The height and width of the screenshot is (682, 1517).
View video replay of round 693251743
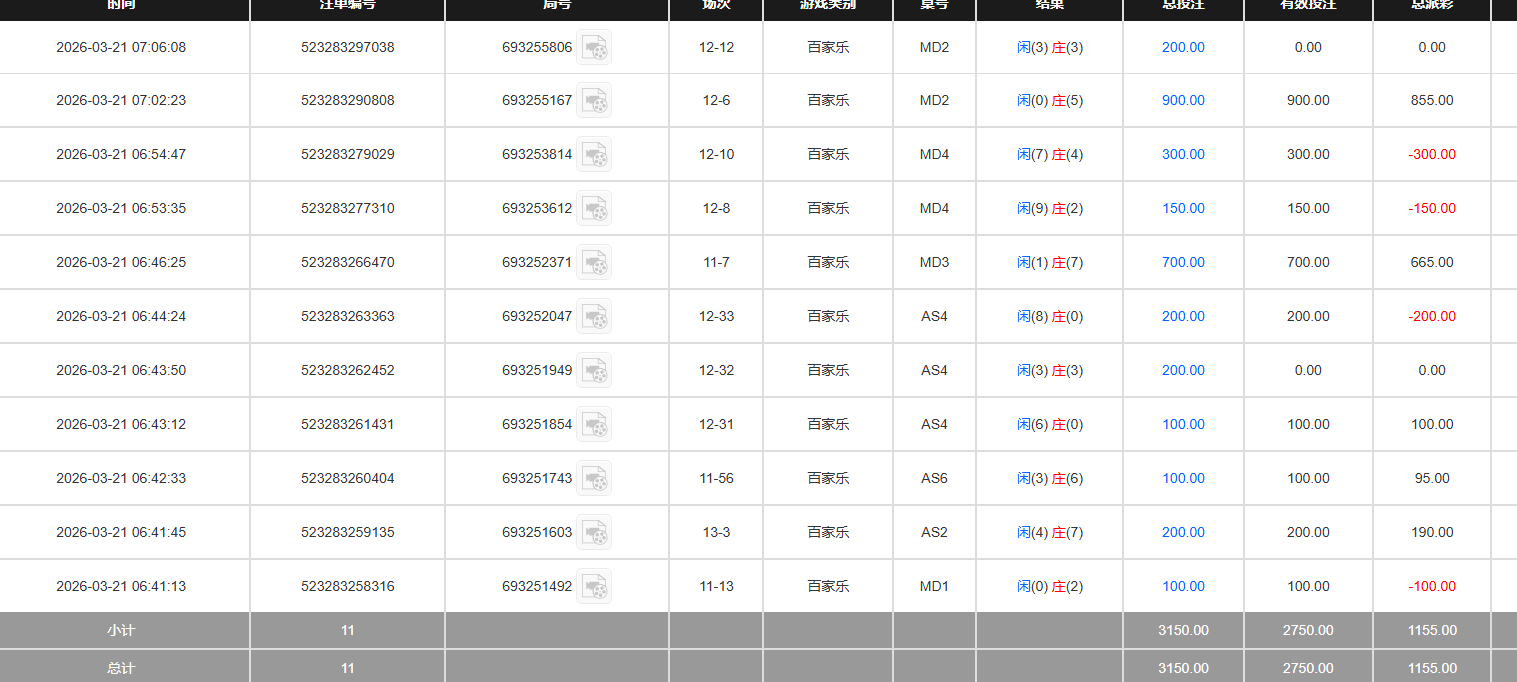594,479
